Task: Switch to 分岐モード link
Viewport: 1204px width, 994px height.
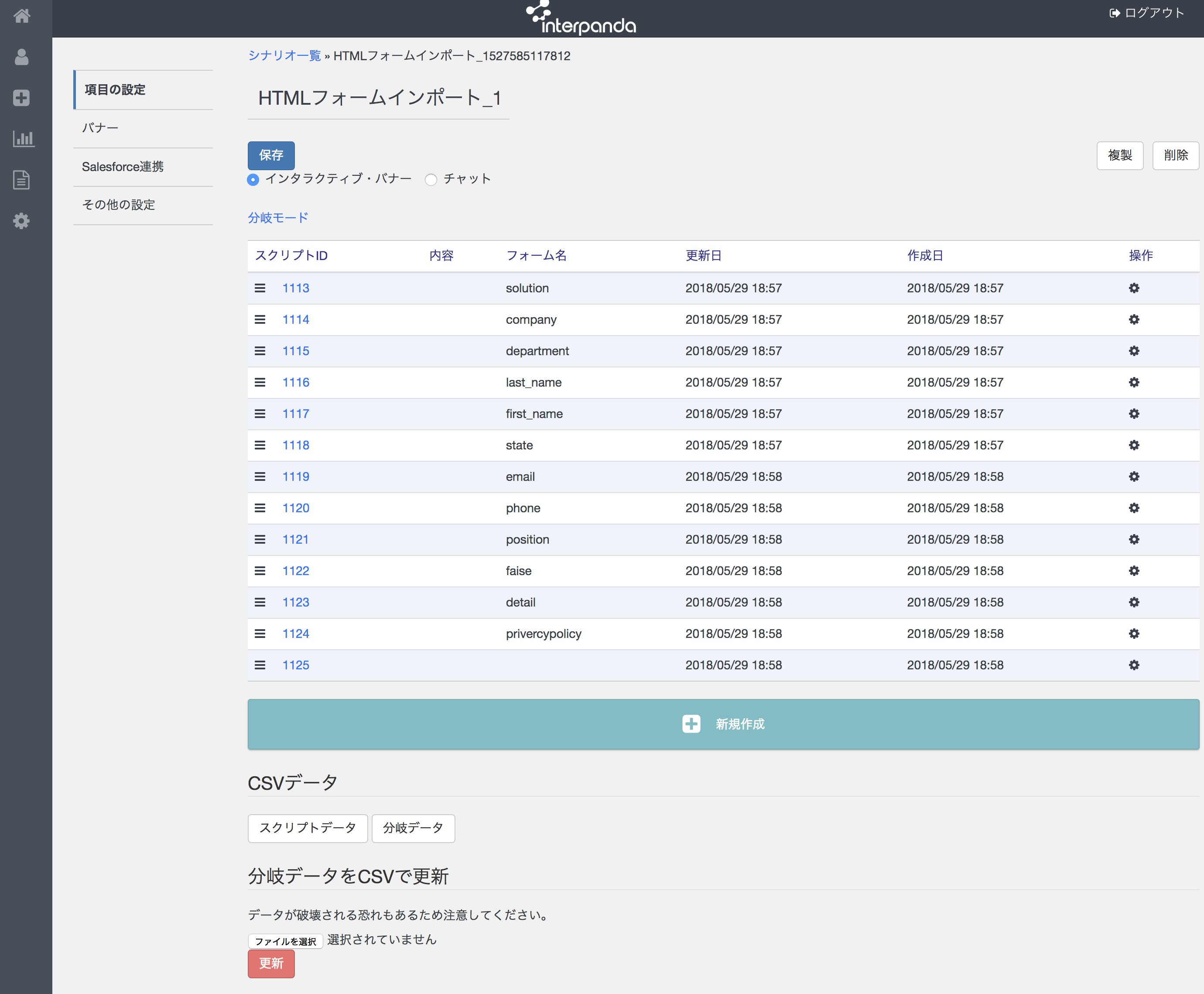Action: tap(278, 218)
